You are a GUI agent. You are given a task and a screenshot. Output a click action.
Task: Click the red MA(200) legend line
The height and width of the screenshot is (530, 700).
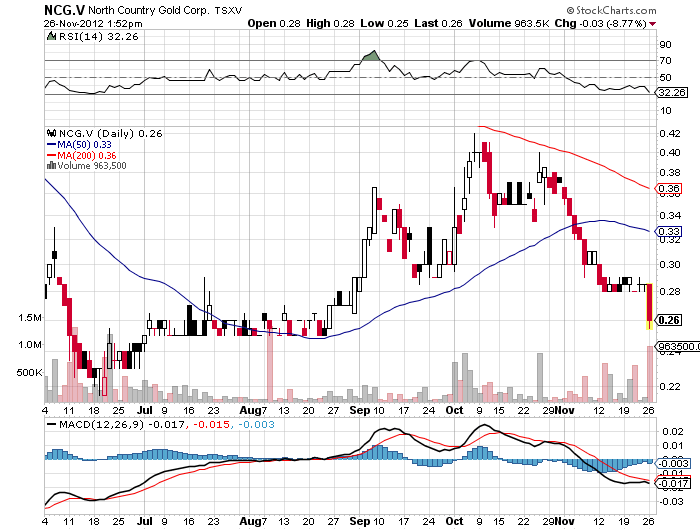(x=51, y=155)
